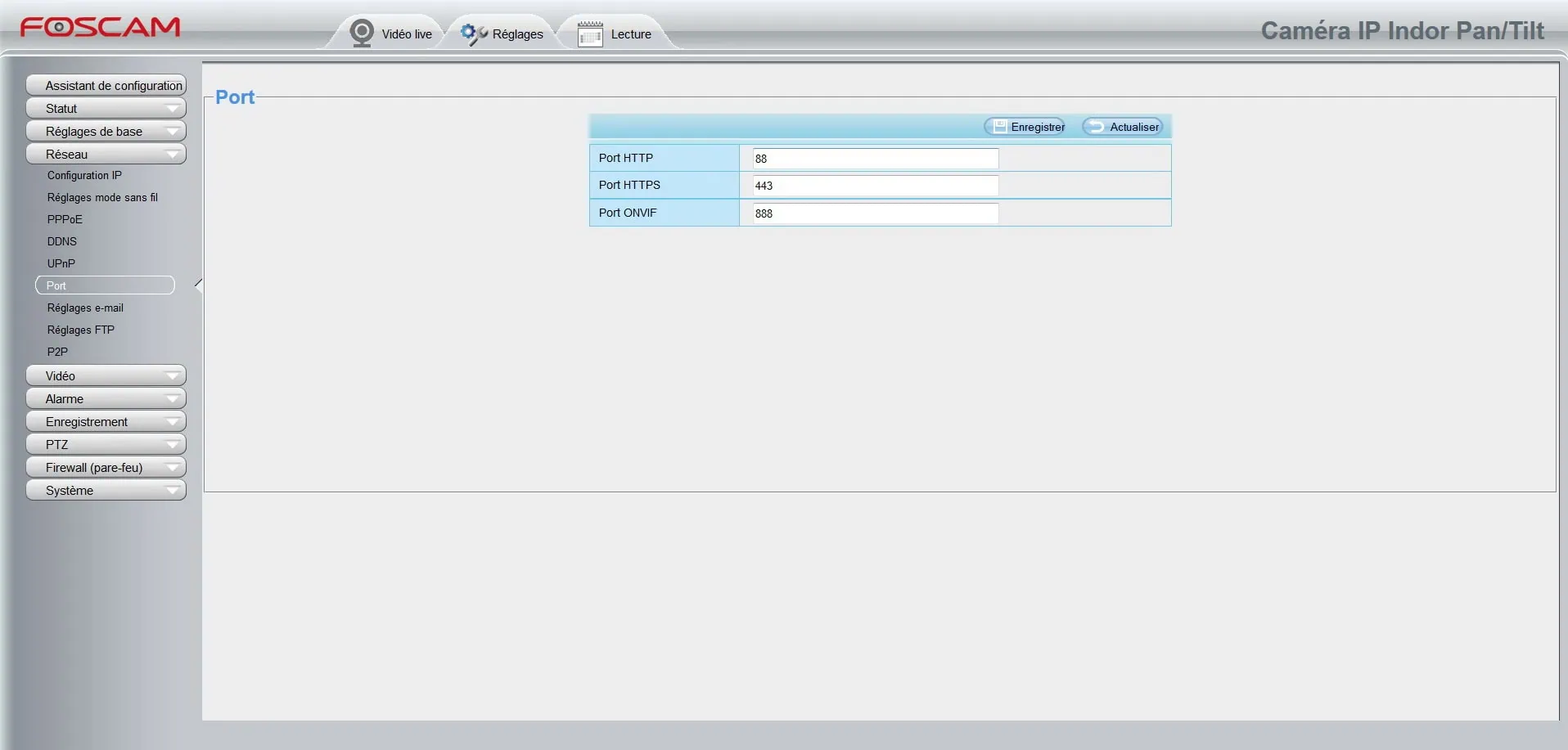
Task: Click the refresh arrow icon on Actualiser
Action: [1097, 127]
